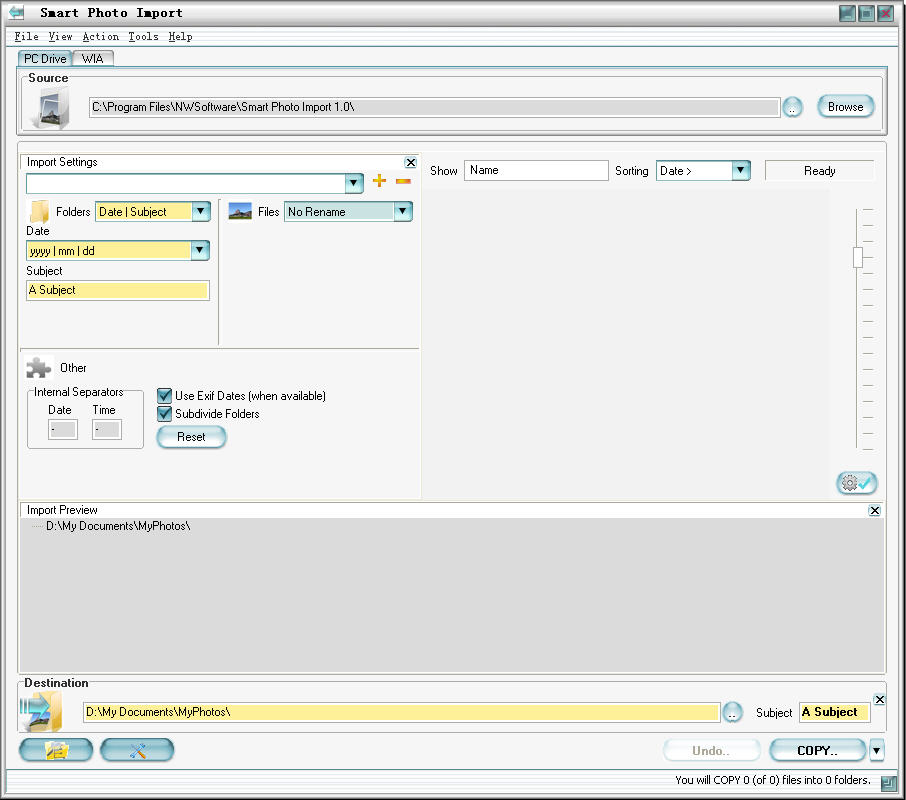Click the open folder button at bottom left

(x=56, y=750)
